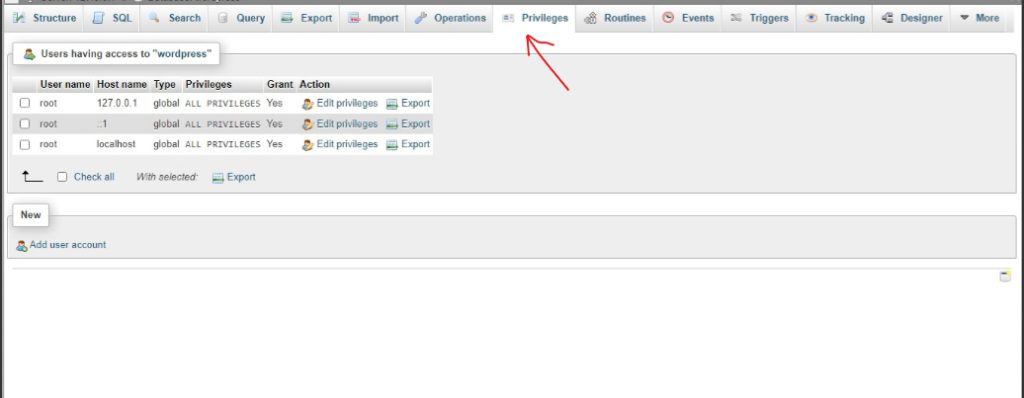The image size is (1024, 398).
Task: Open the Import tab
Action: tap(373, 18)
